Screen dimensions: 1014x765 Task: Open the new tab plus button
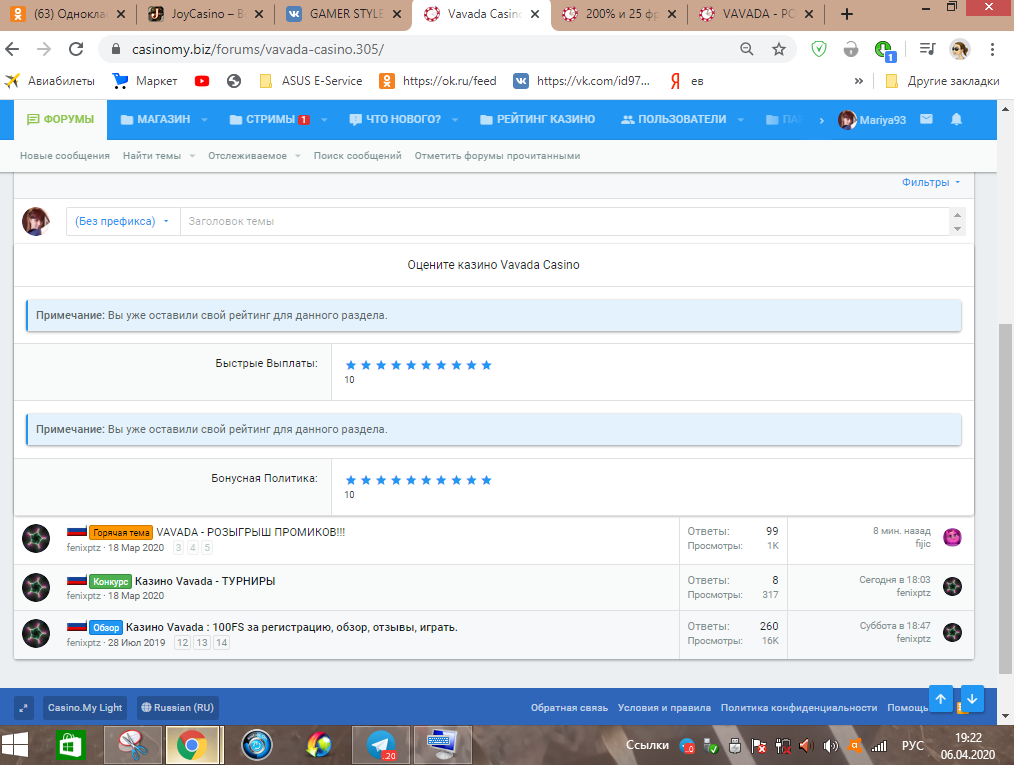847,14
